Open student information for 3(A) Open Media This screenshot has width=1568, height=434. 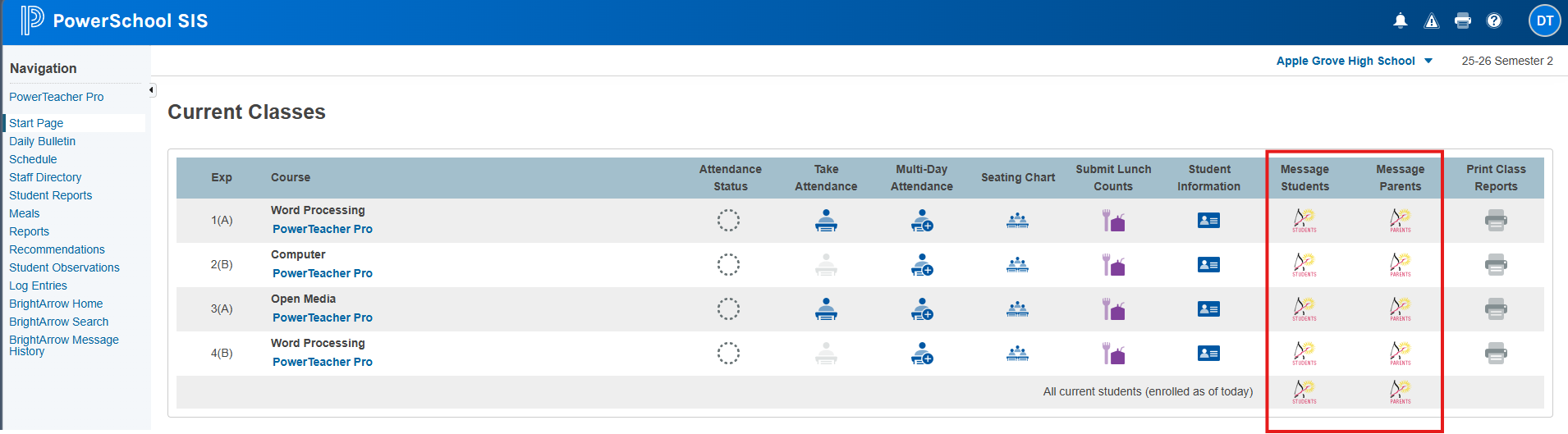point(1208,309)
